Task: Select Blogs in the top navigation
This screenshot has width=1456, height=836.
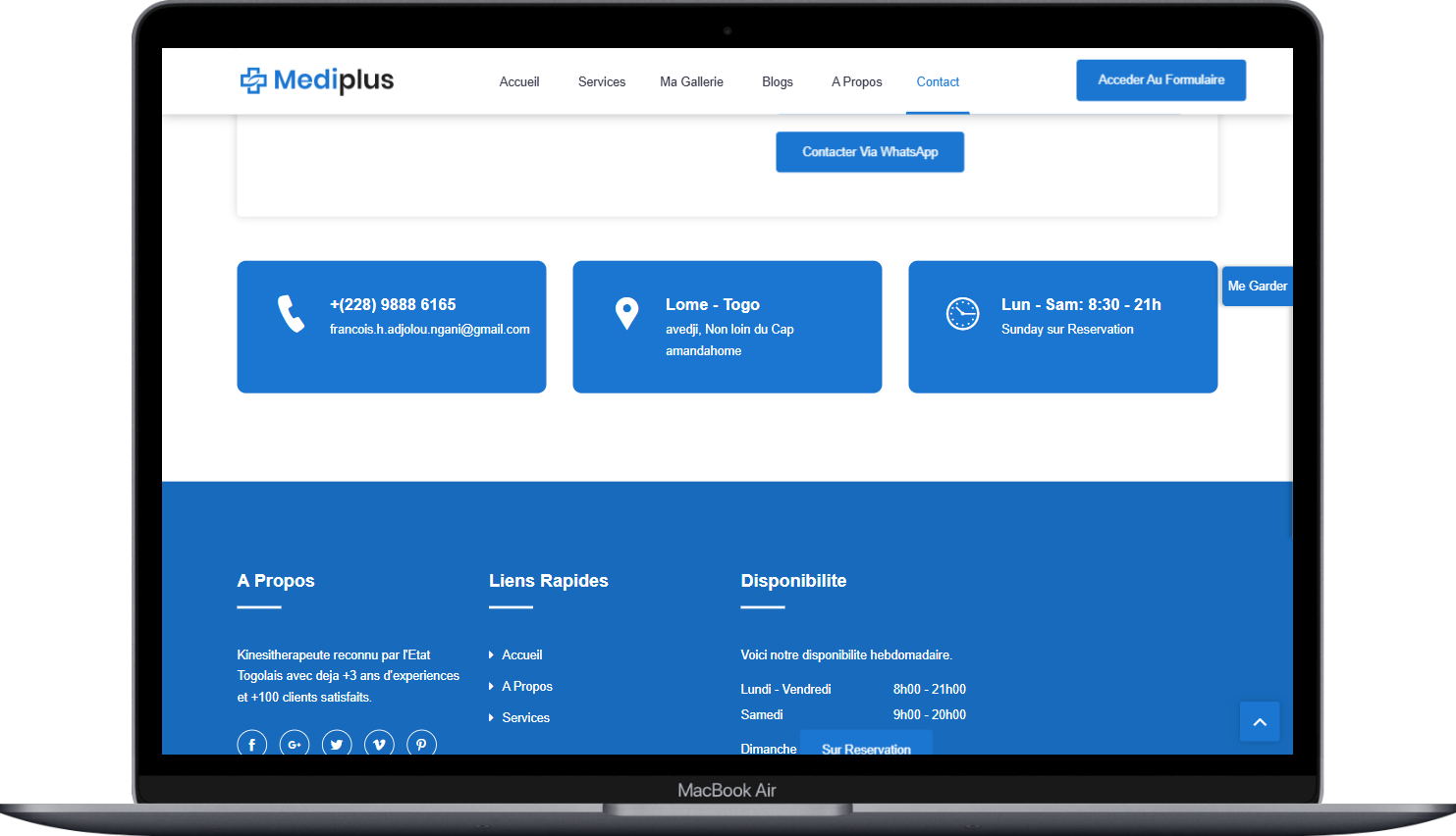Action: coord(778,82)
